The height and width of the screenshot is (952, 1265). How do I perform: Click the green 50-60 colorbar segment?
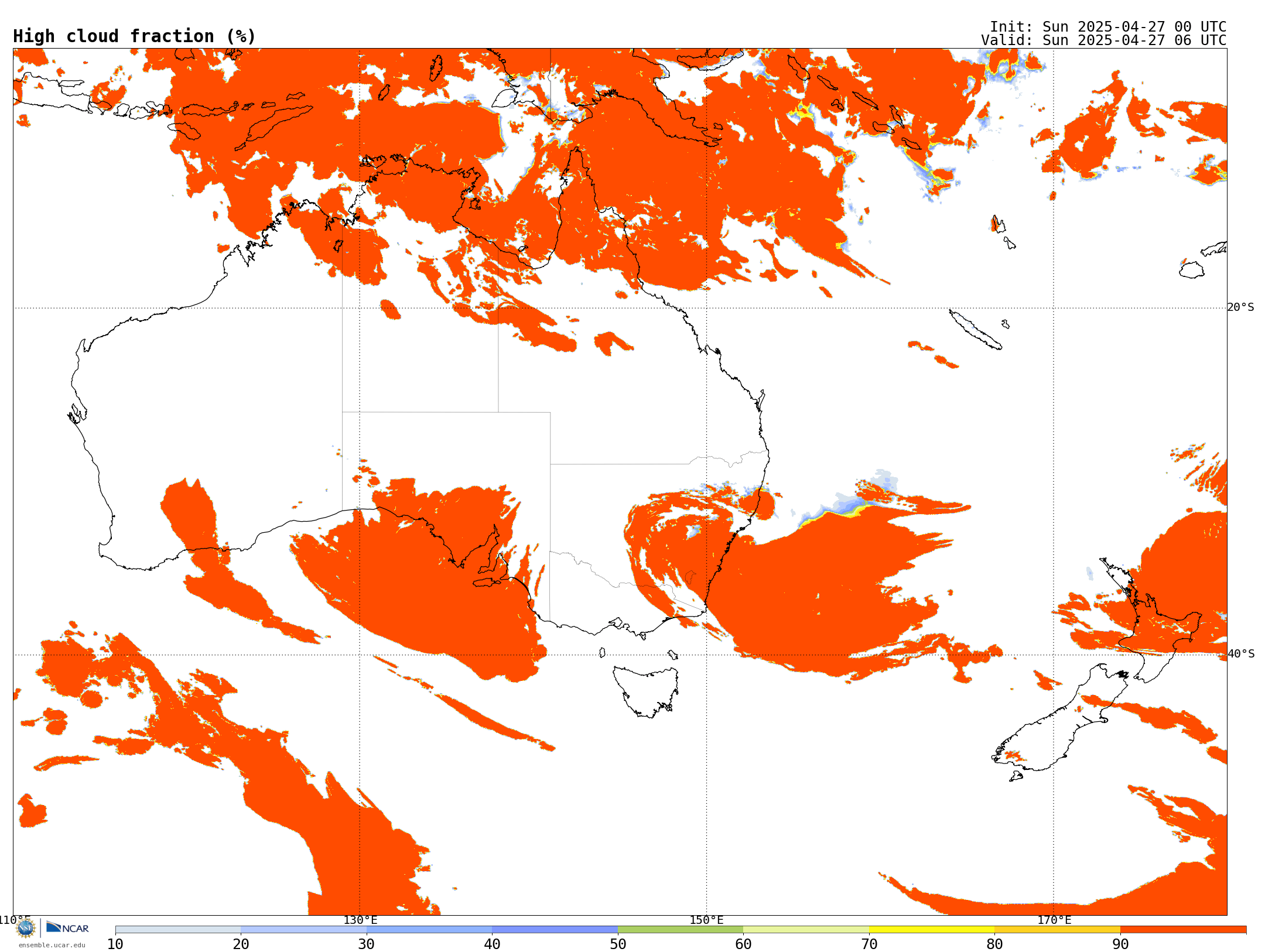click(681, 930)
